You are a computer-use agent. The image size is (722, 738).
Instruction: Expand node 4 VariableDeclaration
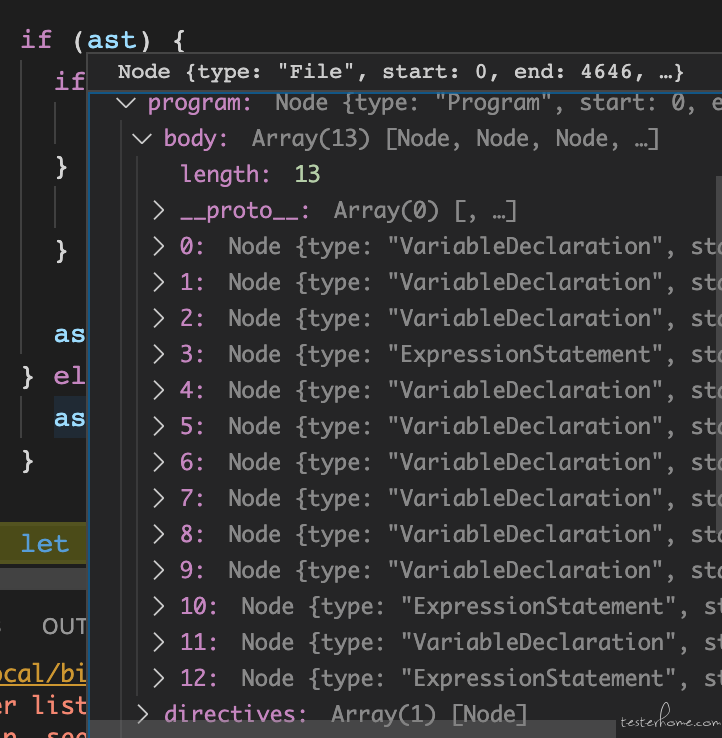click(x=159, y=391)
